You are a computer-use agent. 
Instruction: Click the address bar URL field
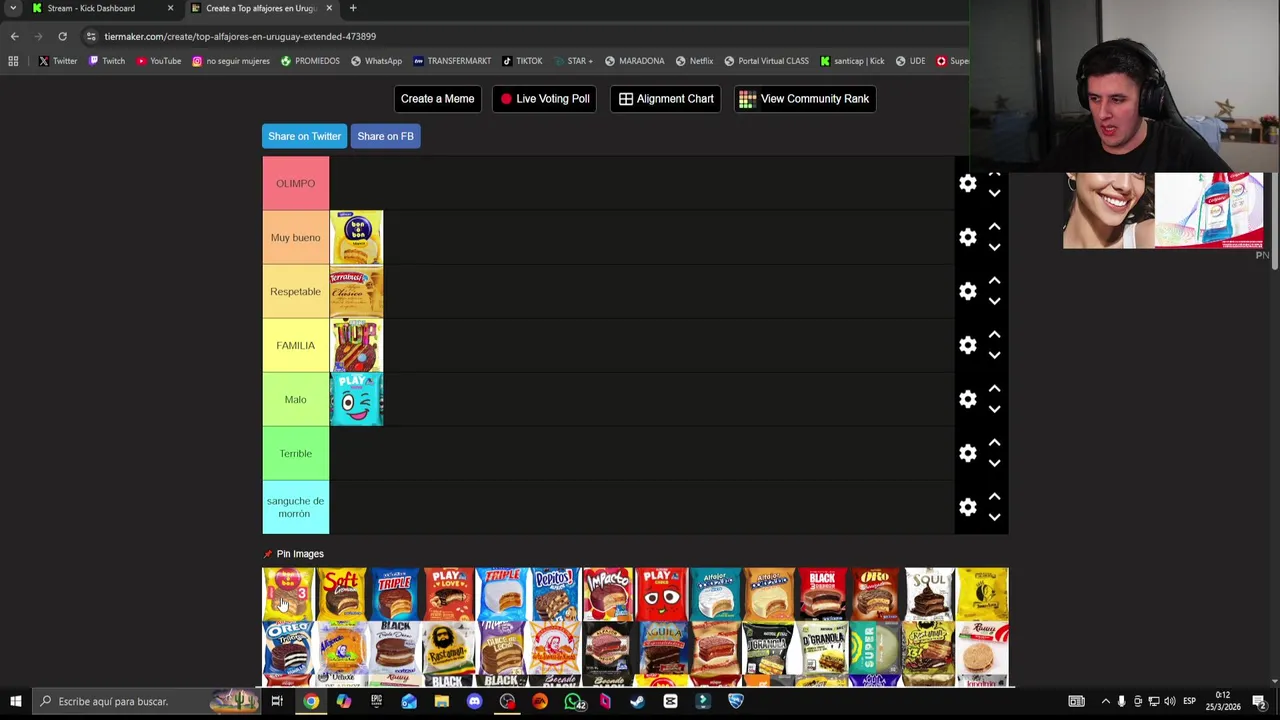tap(520, 36)
